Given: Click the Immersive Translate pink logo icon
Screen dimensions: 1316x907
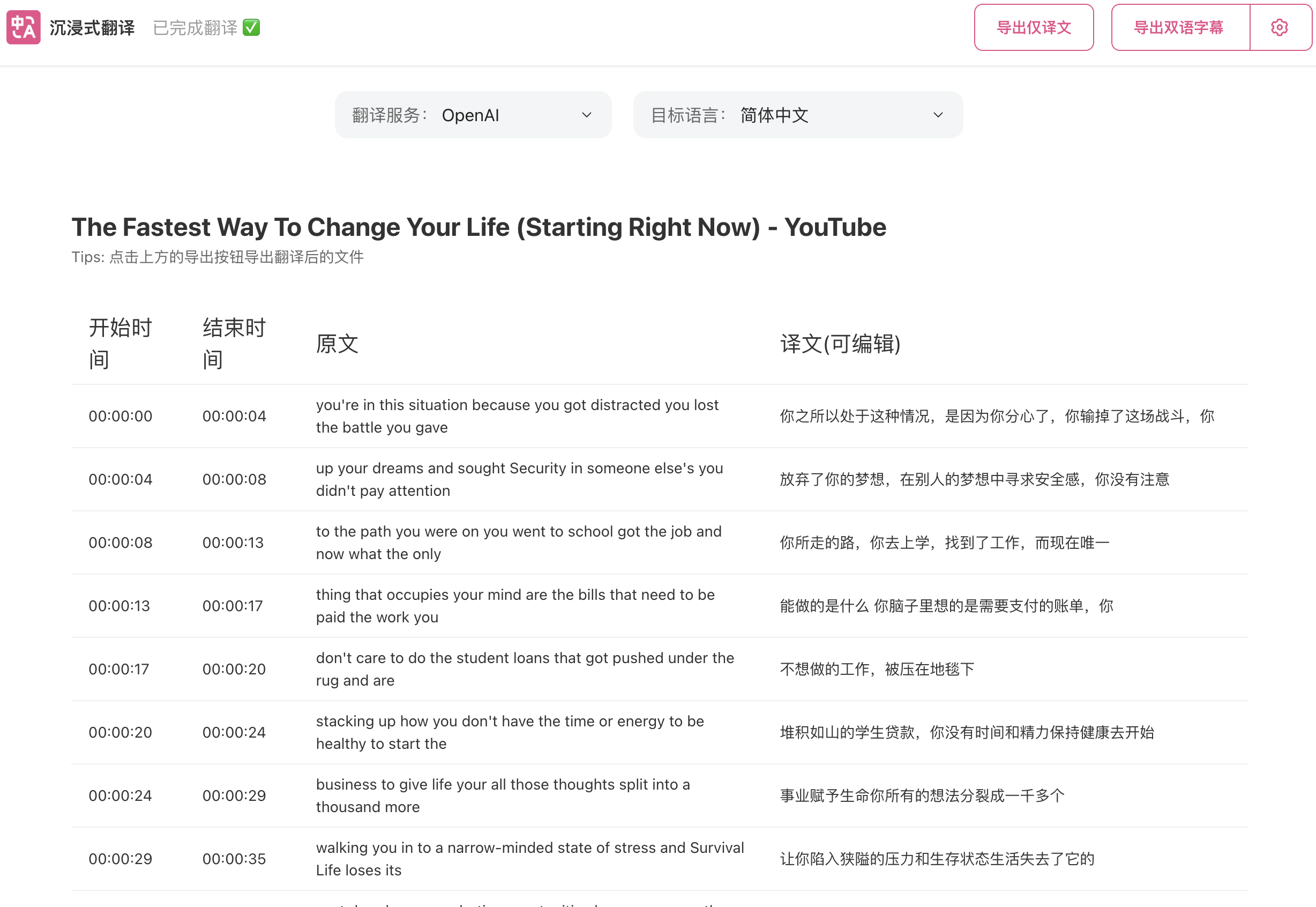Looking at the screenshot, I should tap(23, 27).
